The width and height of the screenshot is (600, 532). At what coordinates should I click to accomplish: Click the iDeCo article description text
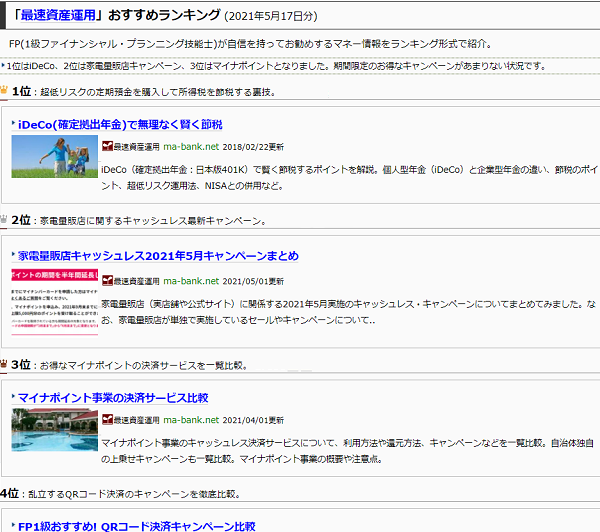(349, 178)
